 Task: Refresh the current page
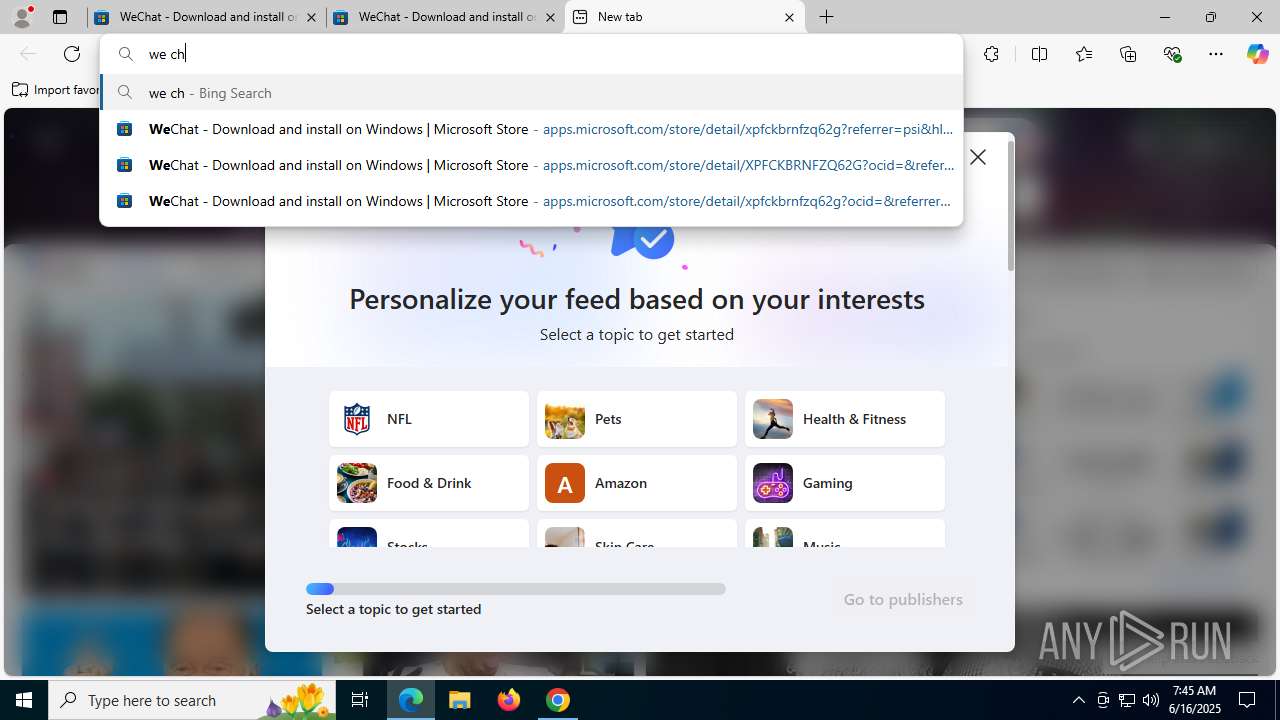(x=72, y=54)
